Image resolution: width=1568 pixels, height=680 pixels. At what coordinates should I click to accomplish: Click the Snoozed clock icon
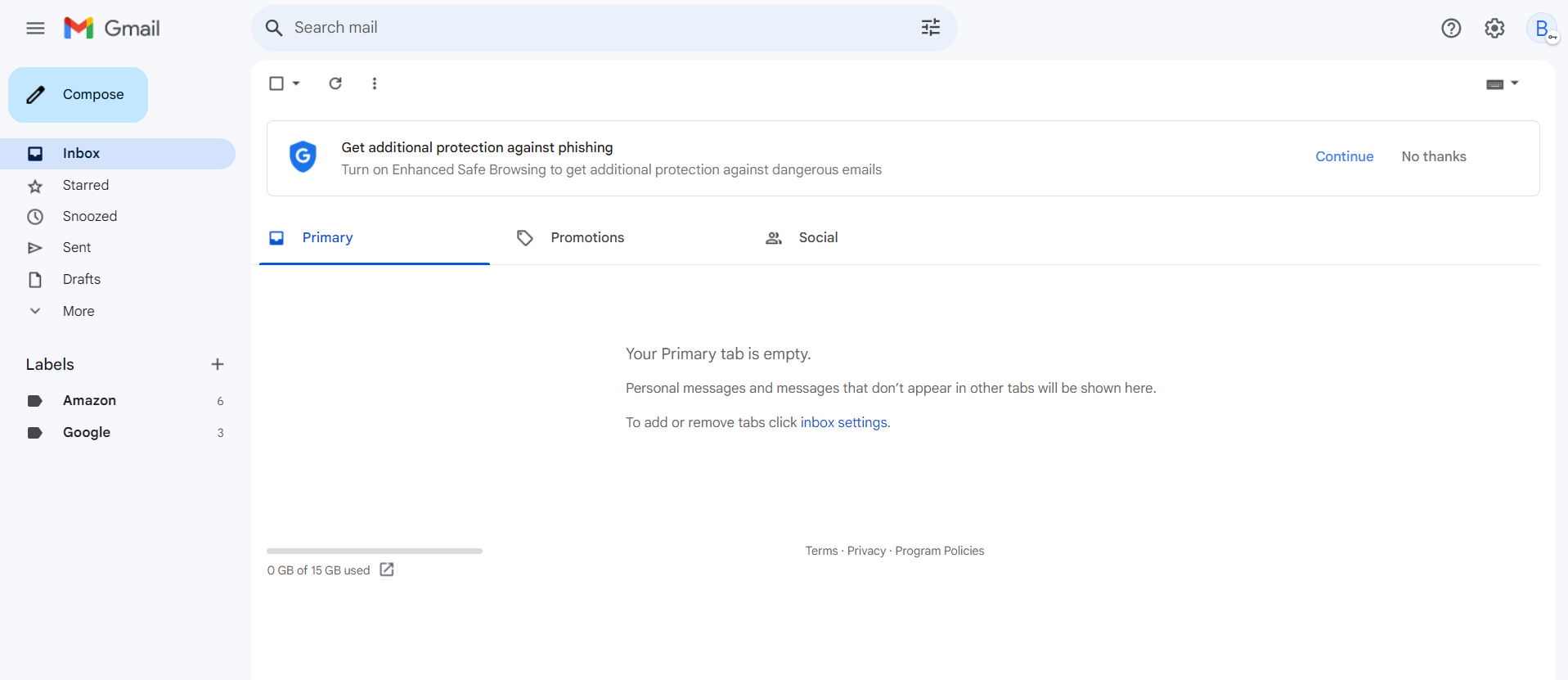coord(35,217)
